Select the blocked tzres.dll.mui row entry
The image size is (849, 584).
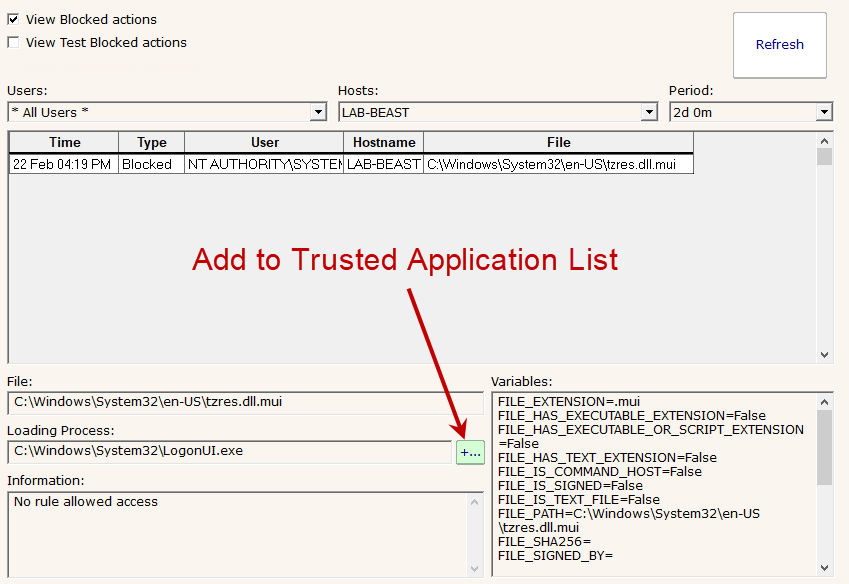[x=350, y=164]
